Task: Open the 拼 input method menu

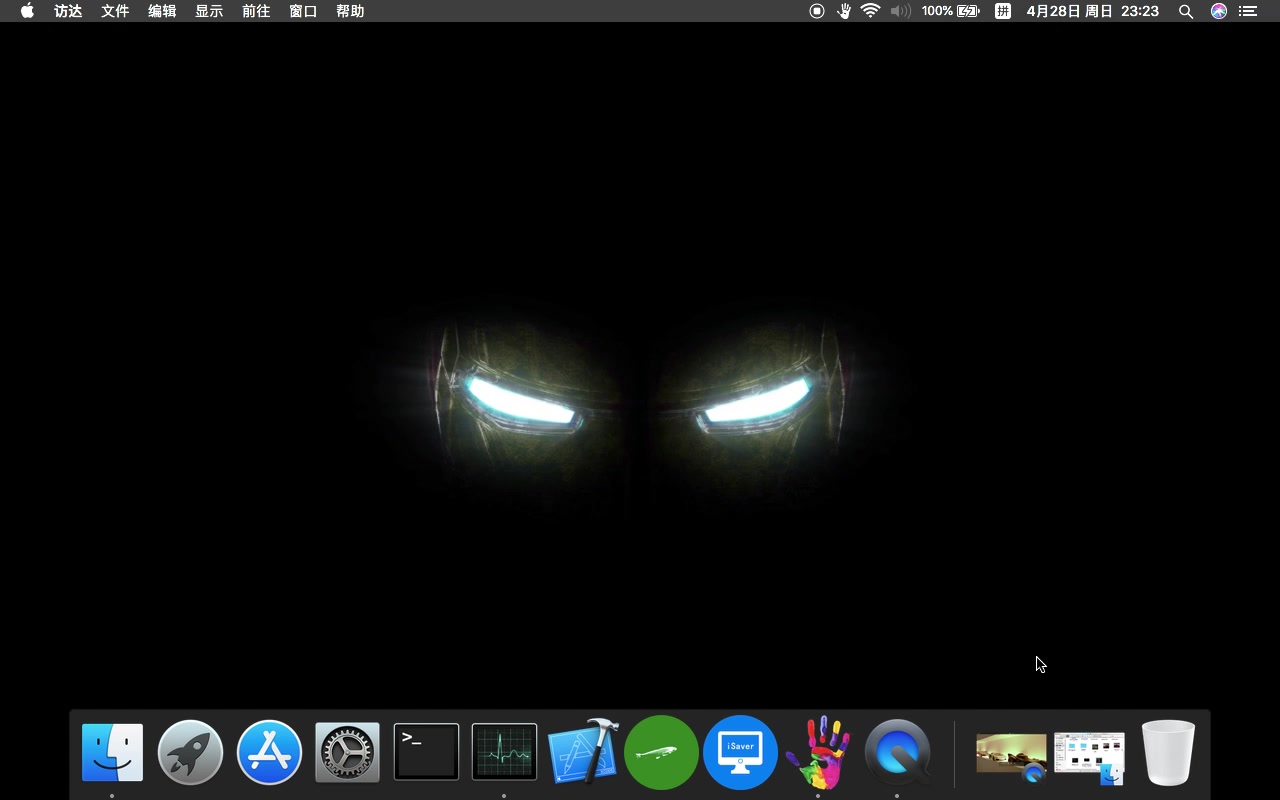Action: click(1003, 11)
